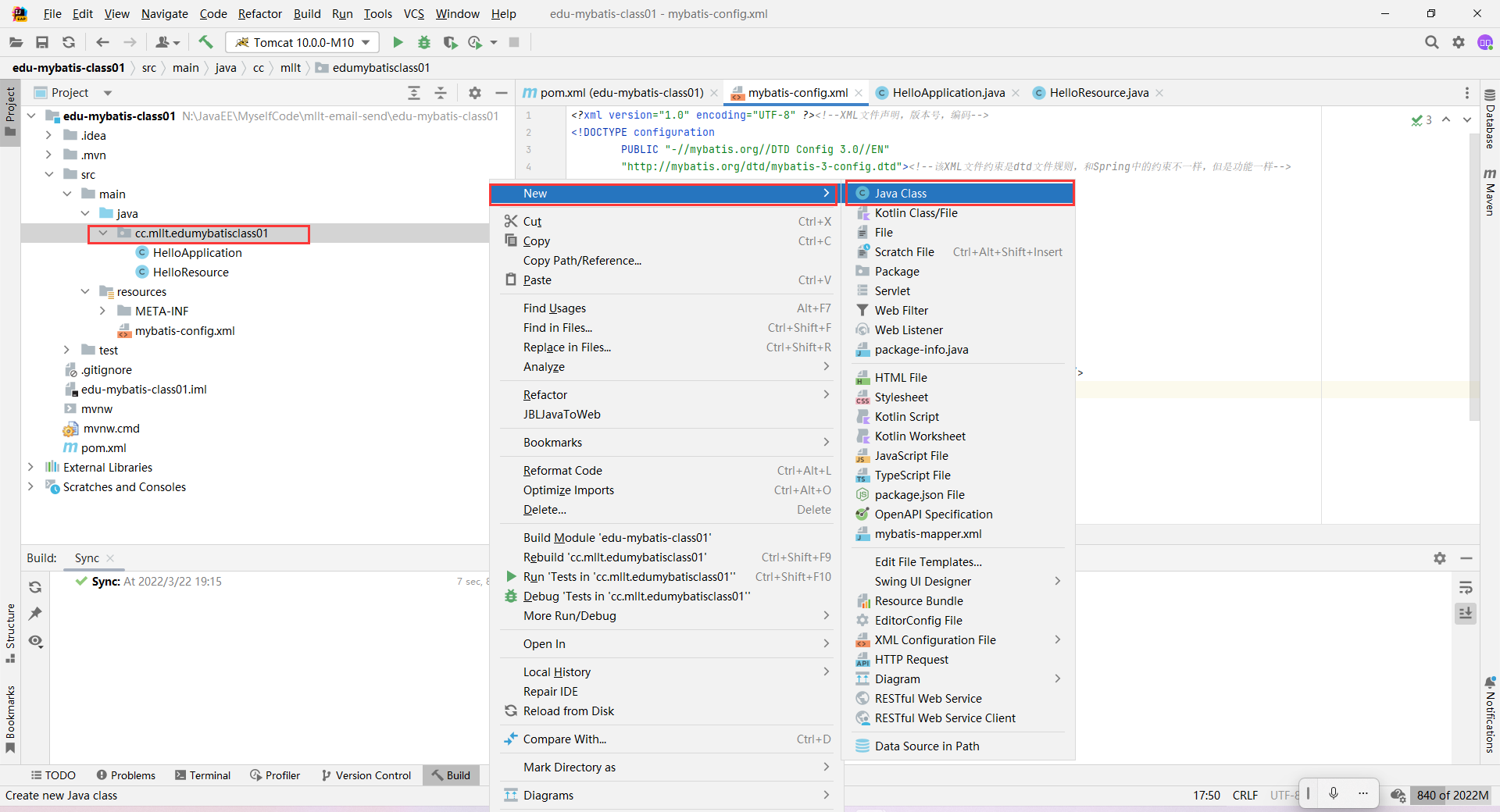Select Java Class in New submenu

point(960,194)
